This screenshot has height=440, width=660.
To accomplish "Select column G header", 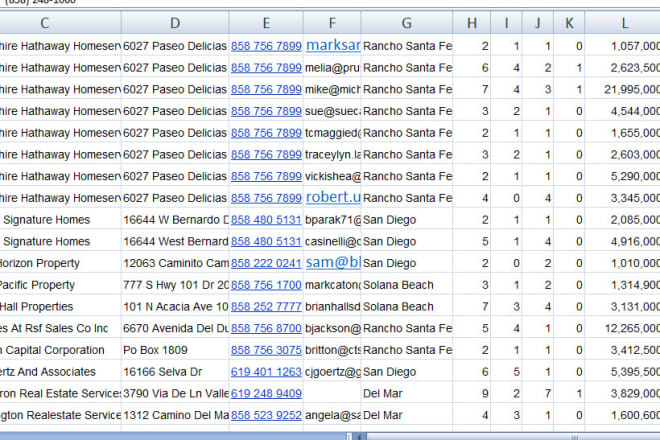I will pos(407,23).
